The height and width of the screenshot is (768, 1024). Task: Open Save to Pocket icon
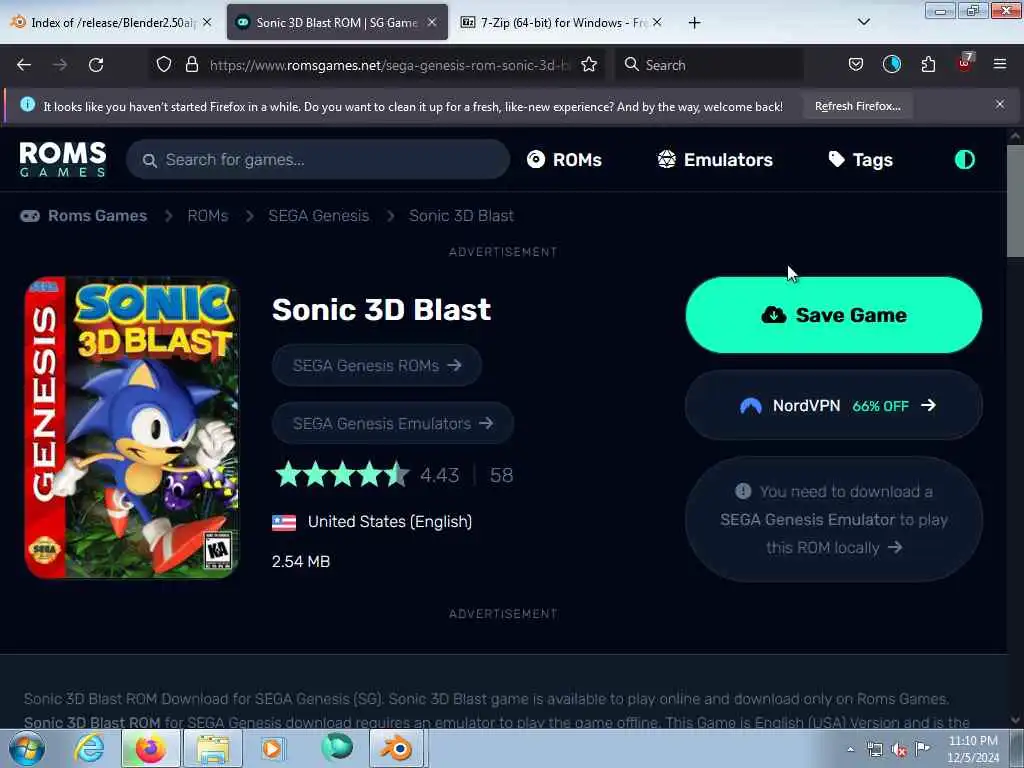856,64
